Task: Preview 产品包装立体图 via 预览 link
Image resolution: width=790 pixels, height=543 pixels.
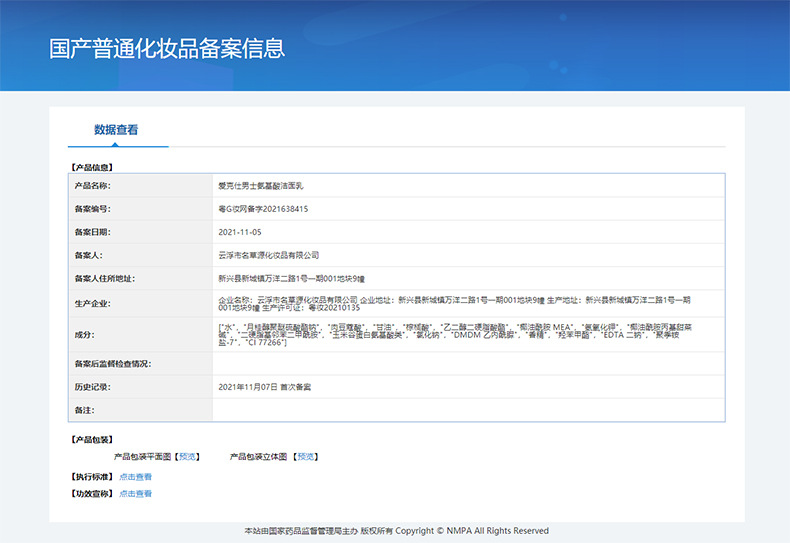Action: pyautogui.click(x=305, y=456)
